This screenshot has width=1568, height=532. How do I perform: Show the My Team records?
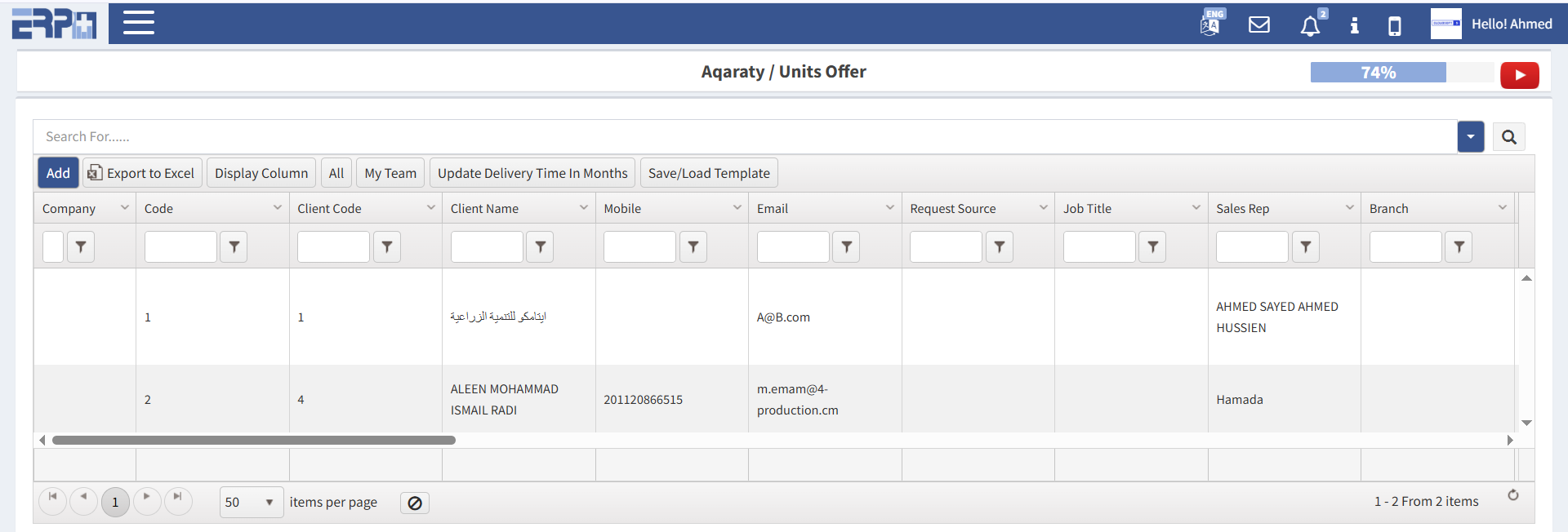(390, 173)
